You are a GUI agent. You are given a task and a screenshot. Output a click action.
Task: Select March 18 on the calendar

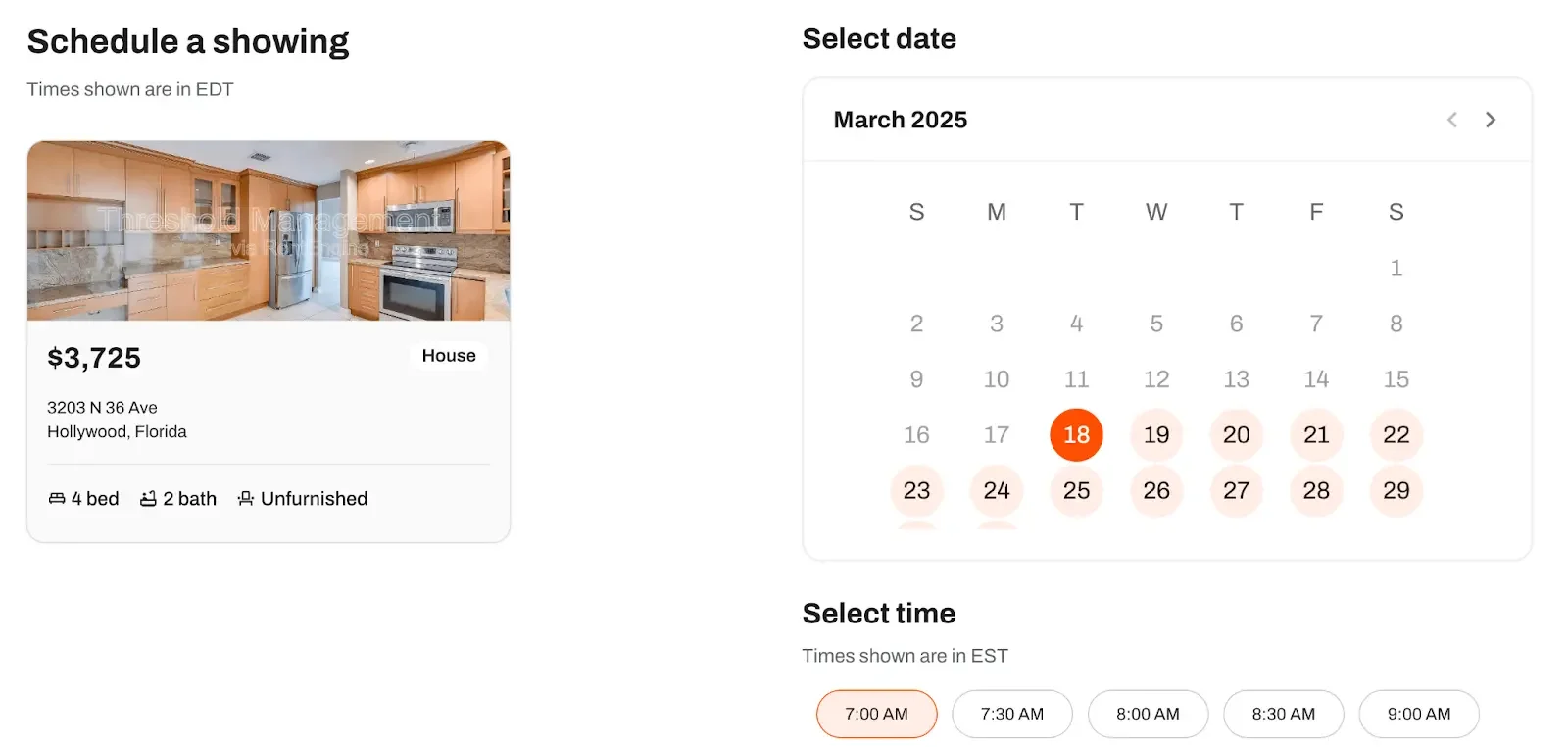pos(1076,434)
